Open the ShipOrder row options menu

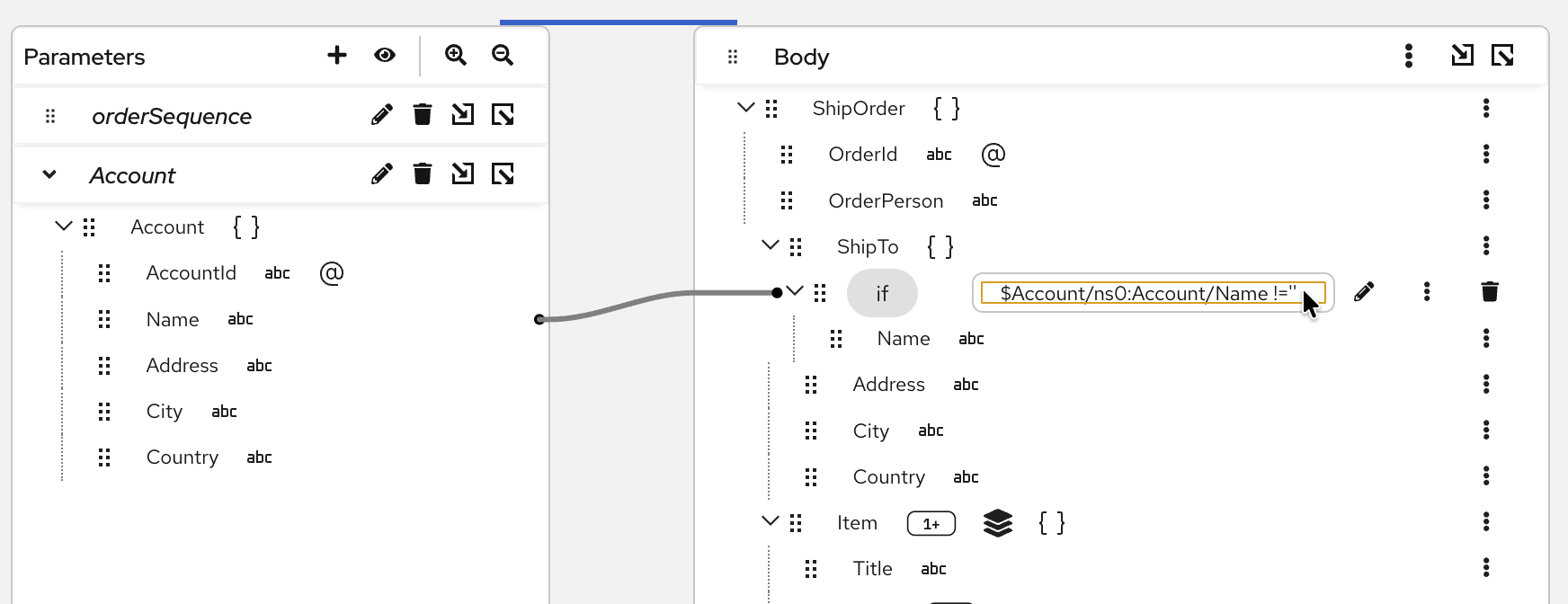(x=1485, y=109)
